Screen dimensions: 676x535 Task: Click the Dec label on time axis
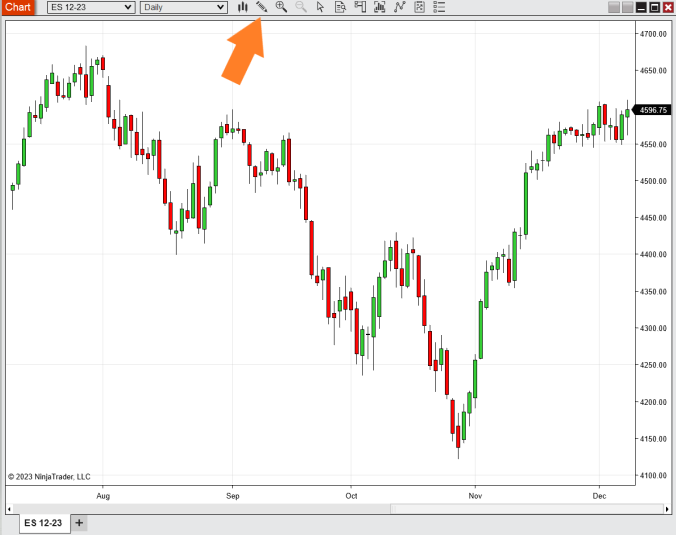(599, 496)
